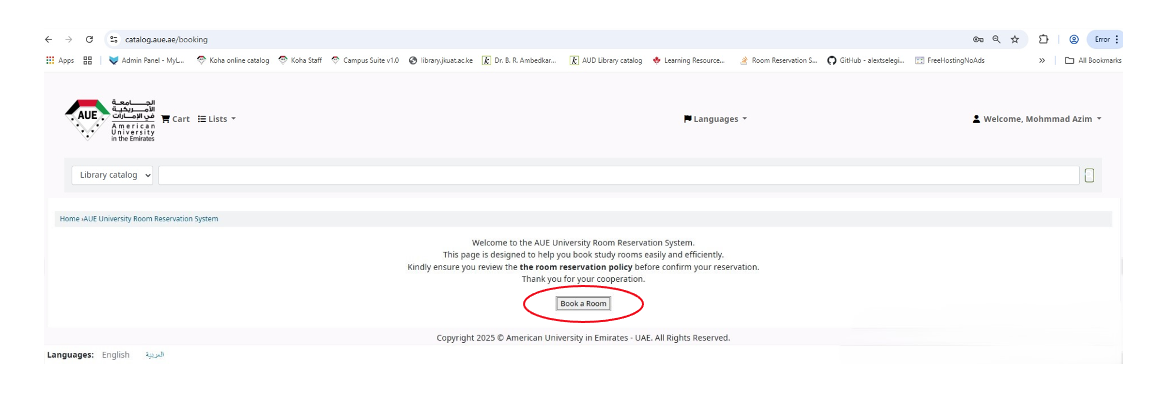Go to Home breadcrumb link
The height and width of the screenshot is (414, 1170).
tap(69, 218)
